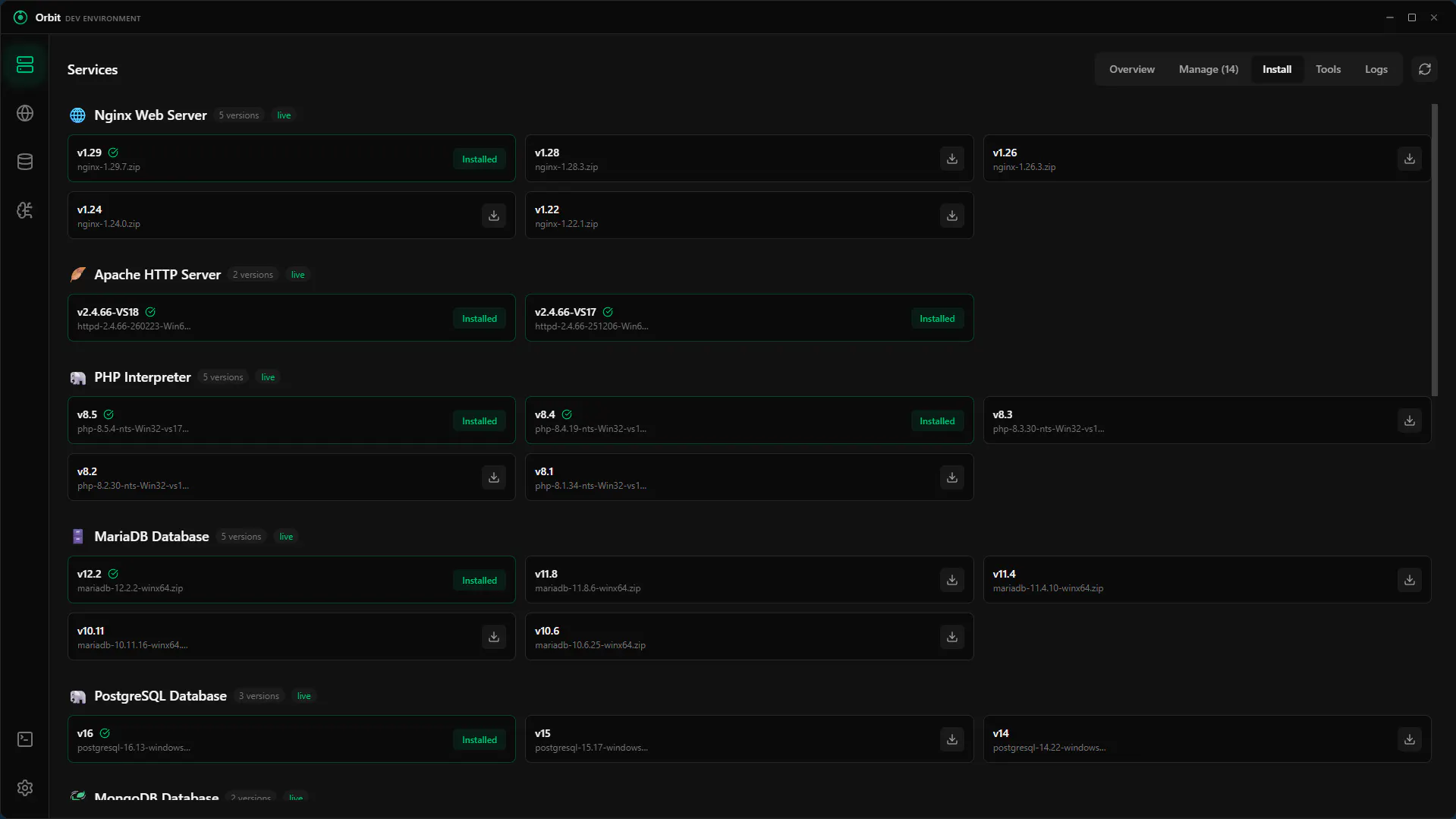Screen dimensions: 1456x819
Task: Switch to the Manage (14) tab
Action: click(x=1208, y=69)
